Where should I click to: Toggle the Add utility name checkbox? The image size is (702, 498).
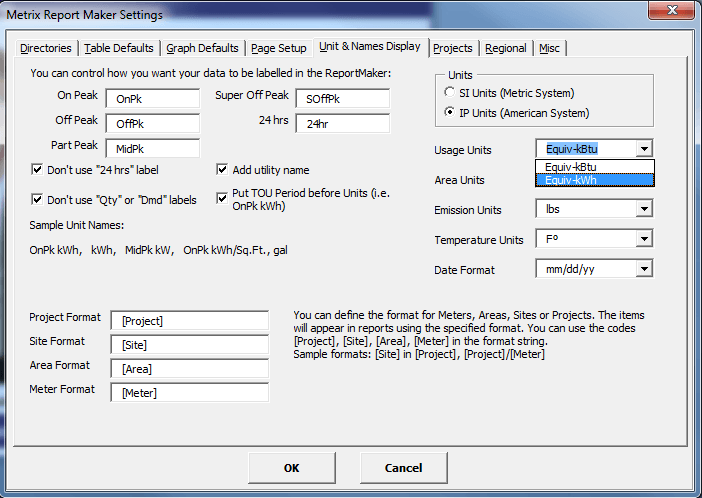click(222, 169)
